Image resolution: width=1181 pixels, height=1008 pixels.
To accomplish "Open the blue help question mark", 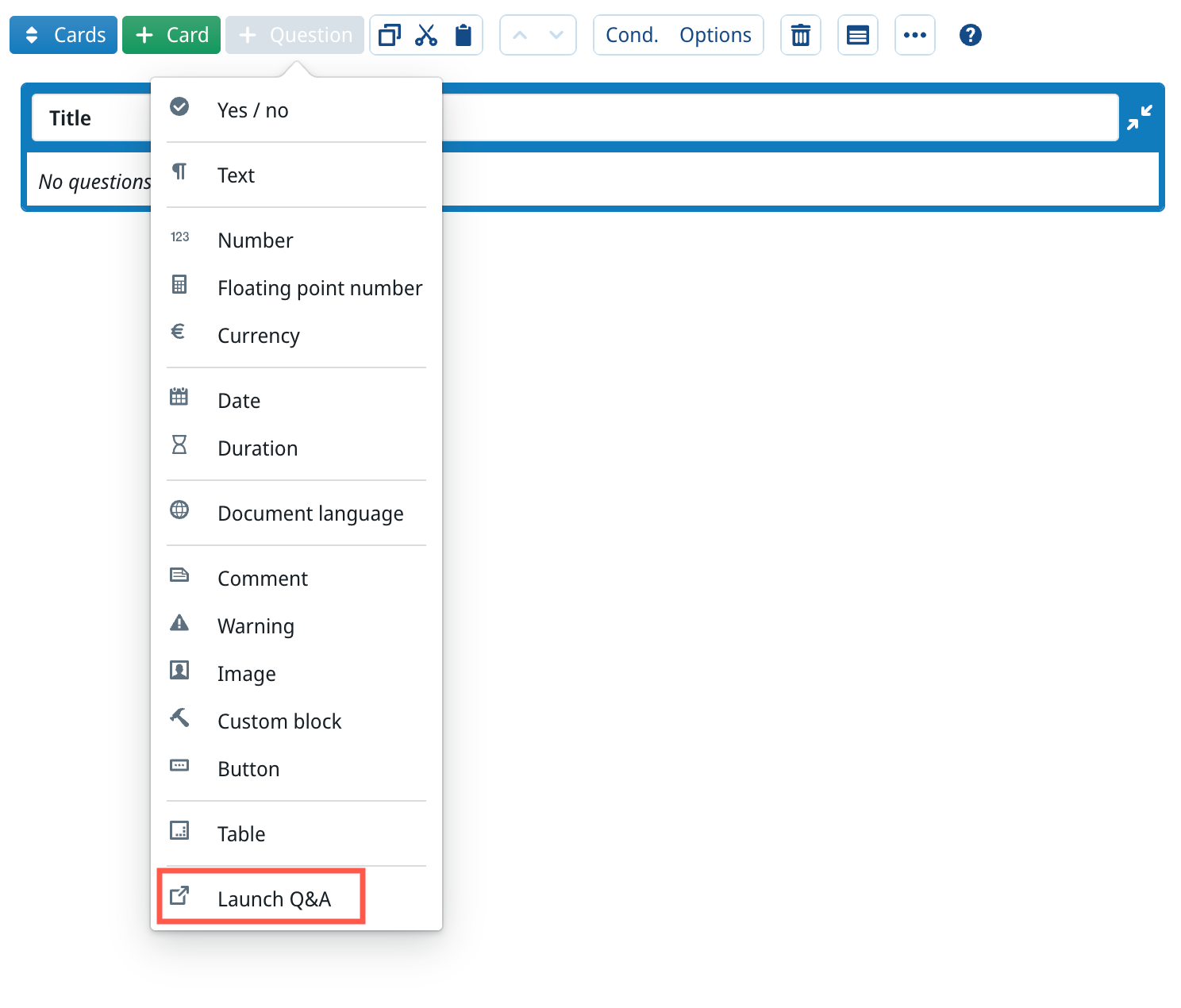I will pyautogui.click(x=970, y=35).
